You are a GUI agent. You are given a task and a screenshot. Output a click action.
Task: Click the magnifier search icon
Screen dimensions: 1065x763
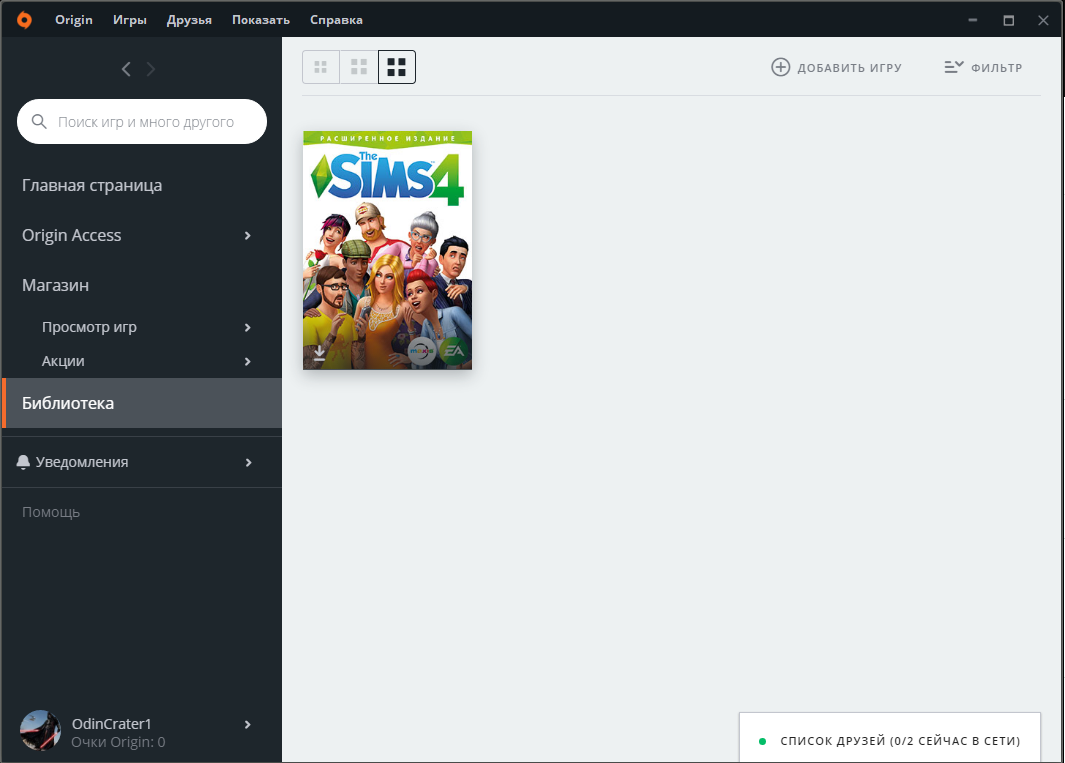click(x=39, y=122)
